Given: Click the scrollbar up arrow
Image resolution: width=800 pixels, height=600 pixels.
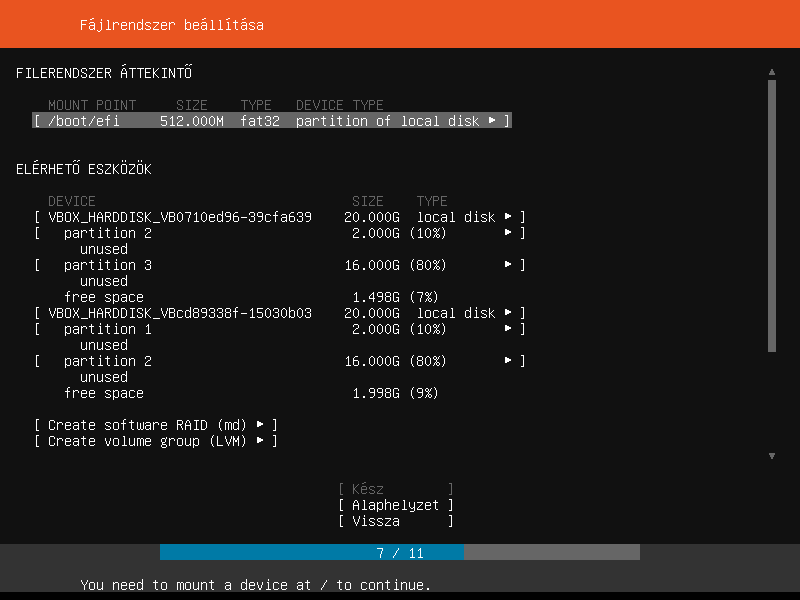Looking at the screenshot, I should 771,72.
